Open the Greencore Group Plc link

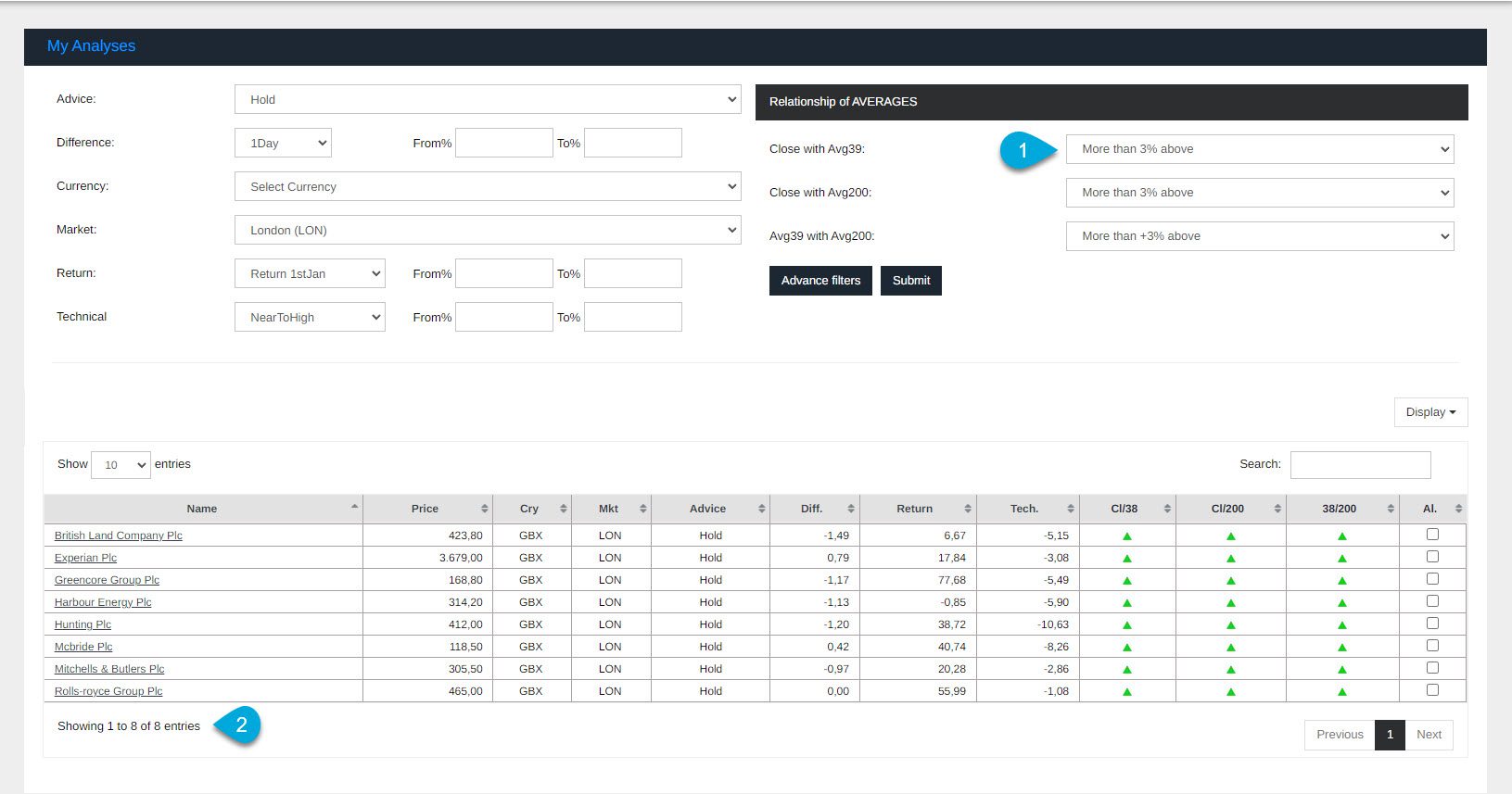pos(107,580)
